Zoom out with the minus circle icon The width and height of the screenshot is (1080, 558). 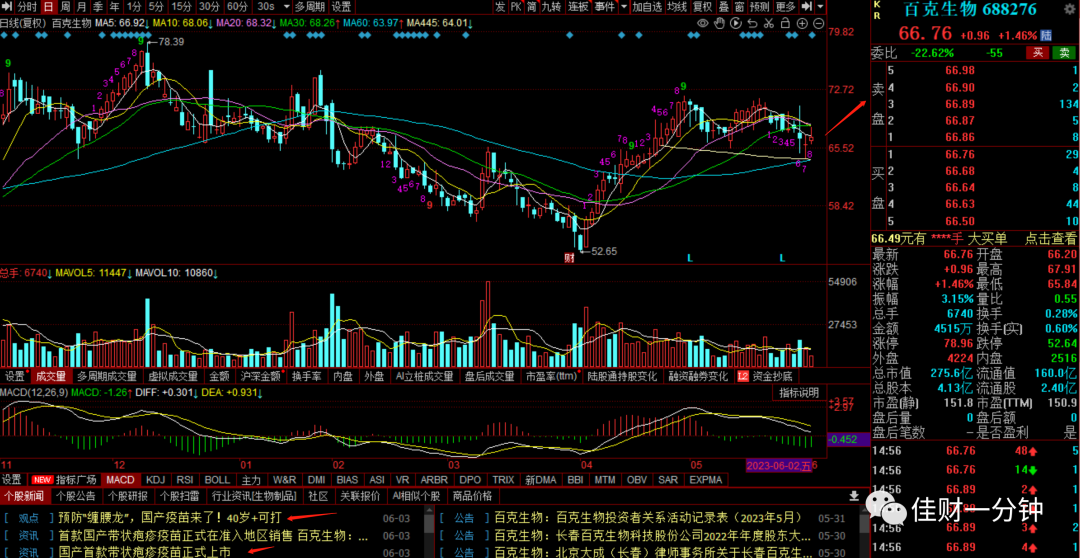tap(819, 23)
